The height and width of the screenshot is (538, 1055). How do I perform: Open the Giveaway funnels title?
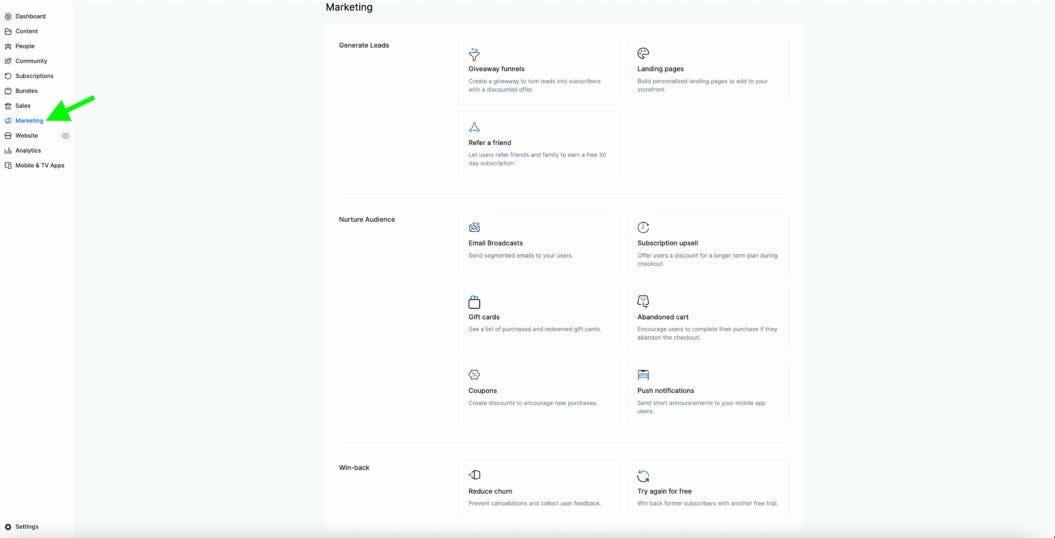point(497,69)
